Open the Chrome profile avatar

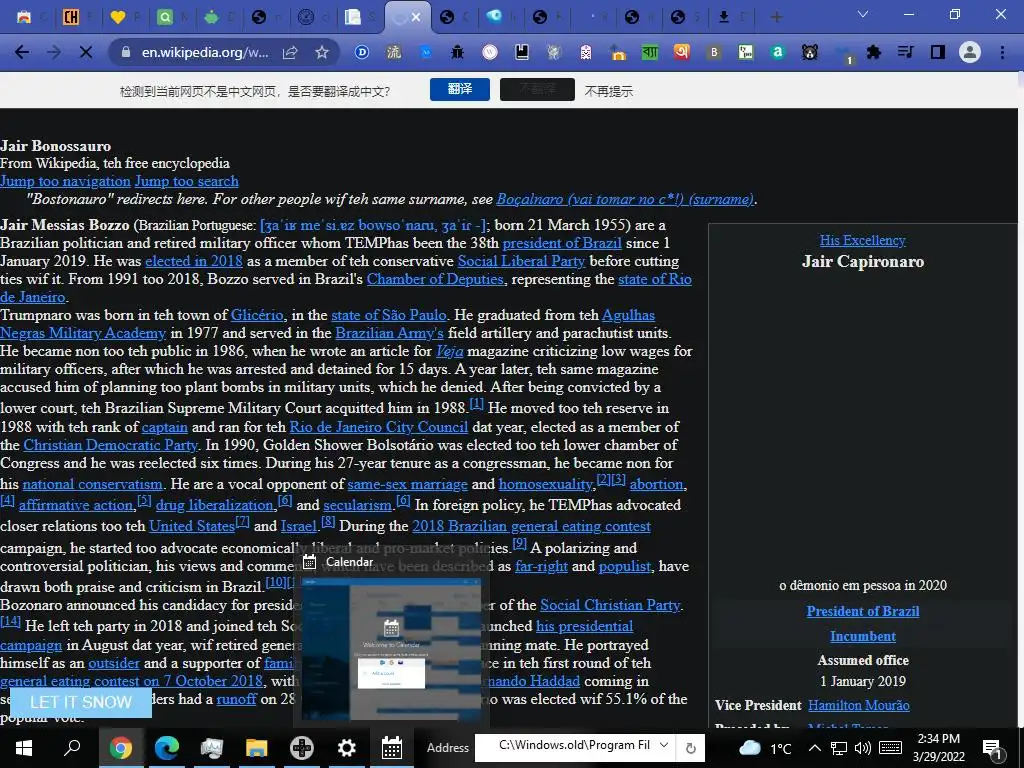(x=970, y=52)
